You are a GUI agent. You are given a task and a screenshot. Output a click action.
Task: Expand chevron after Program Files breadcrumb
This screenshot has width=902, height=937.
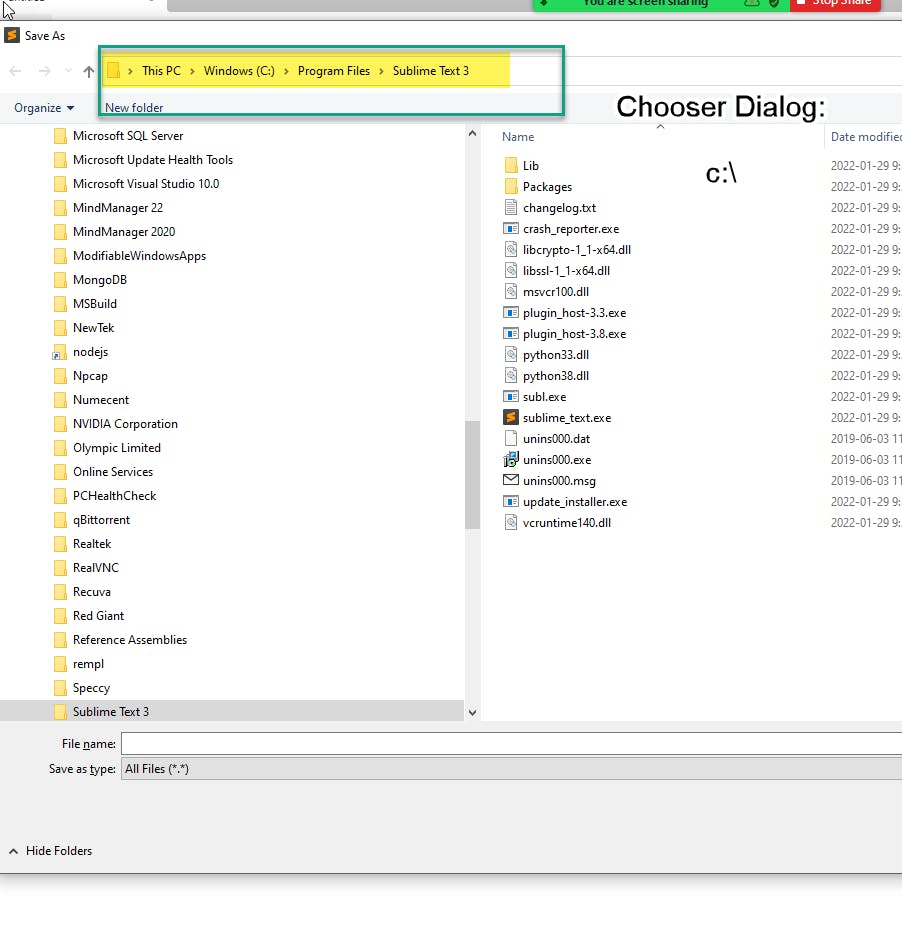[381, 71]
